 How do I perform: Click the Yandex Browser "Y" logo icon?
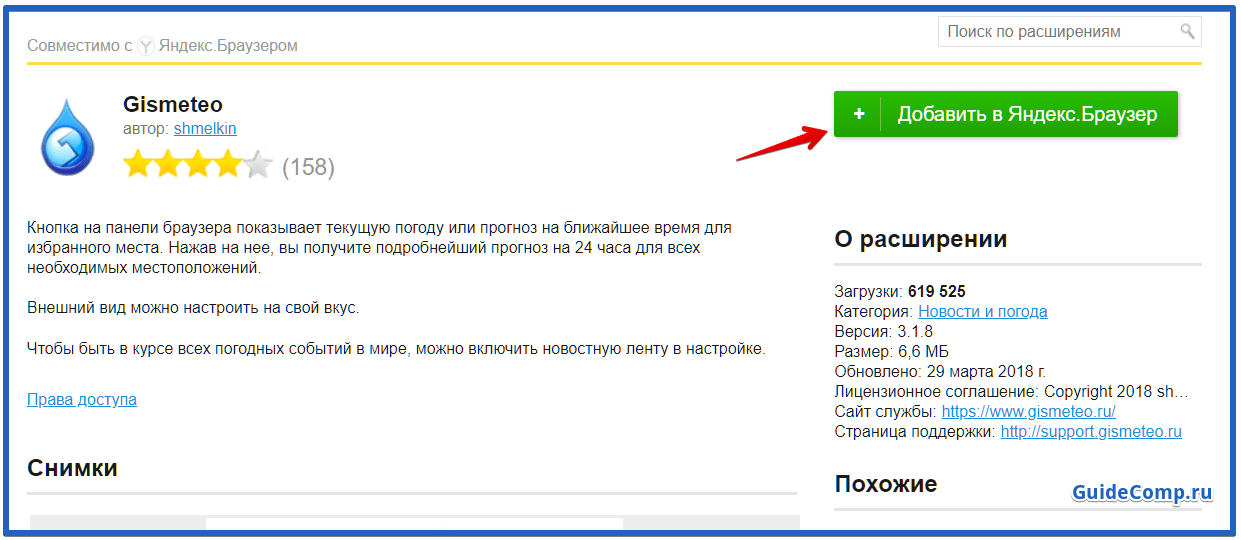pyautogui.click(x=145, y=46)
